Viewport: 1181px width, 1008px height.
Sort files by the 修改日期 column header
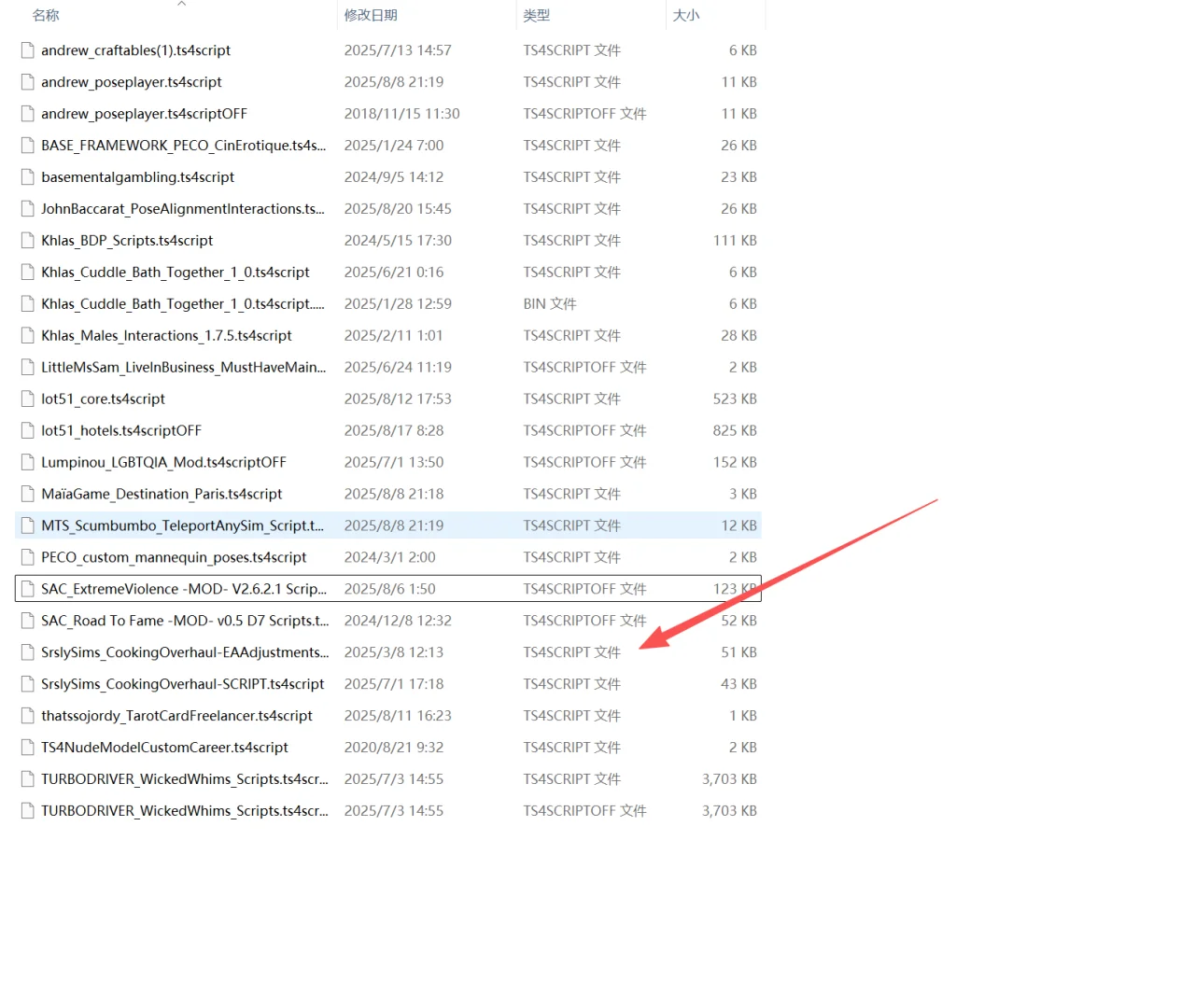tap(371, 15)
